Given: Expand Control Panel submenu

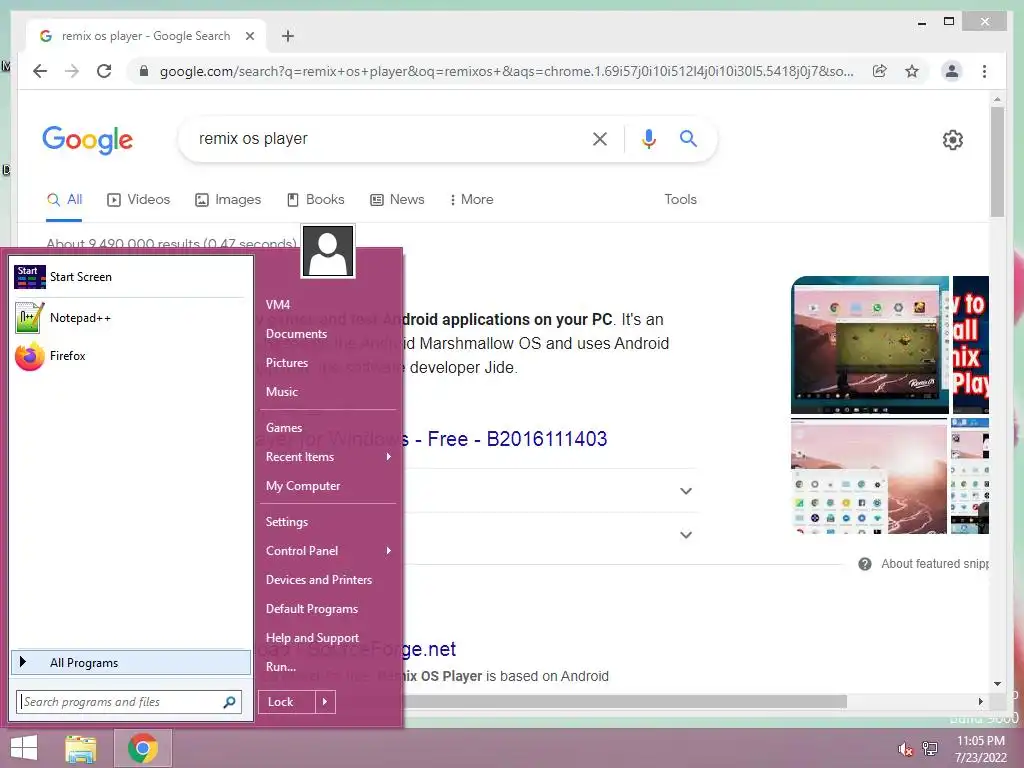Looking at the screenshot, I should pos(328,551).
